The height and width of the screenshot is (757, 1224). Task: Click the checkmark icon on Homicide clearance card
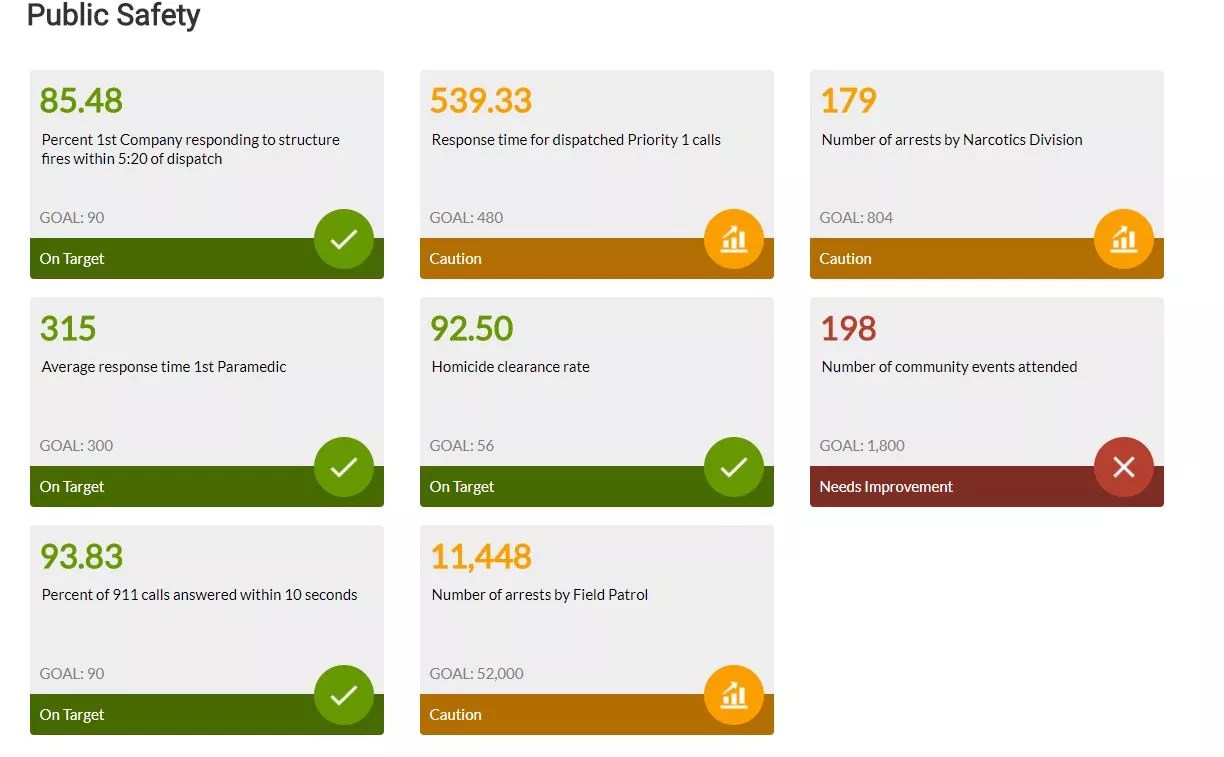point(734,467)
